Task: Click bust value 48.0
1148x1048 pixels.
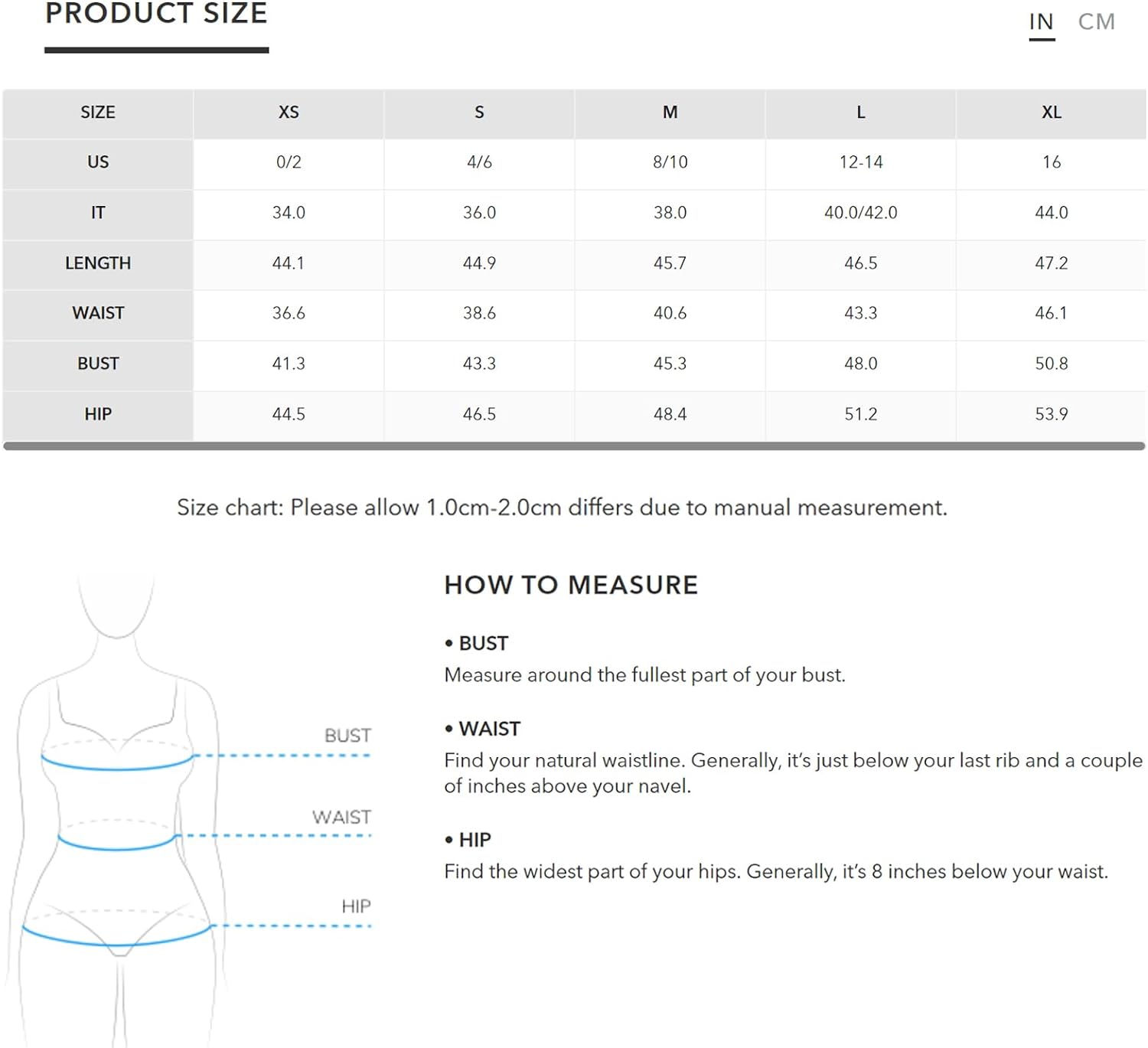Action: (860, 364)
